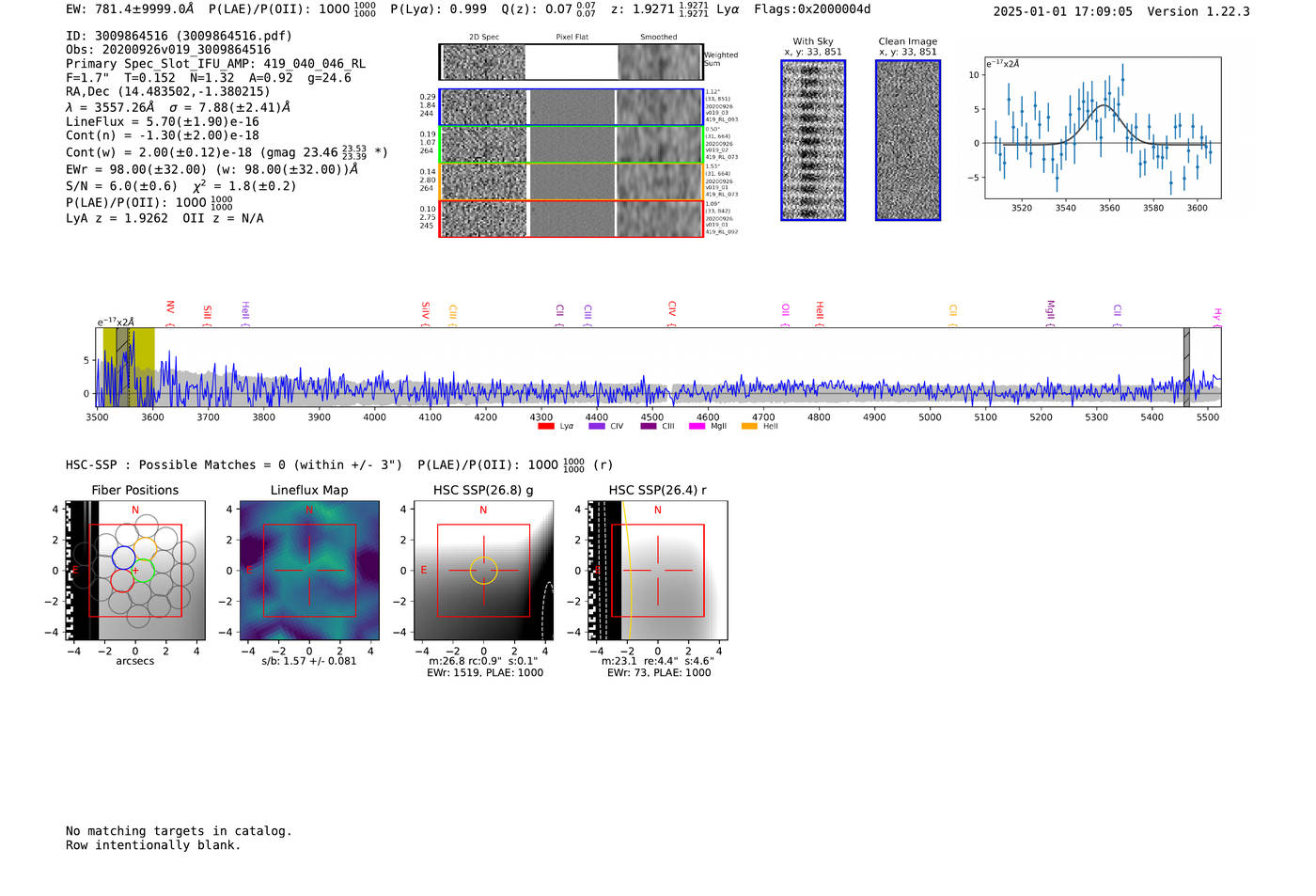Click the magenta MgII legend swatch
This screenshot has height=896, width=1316.
[697, 426]
